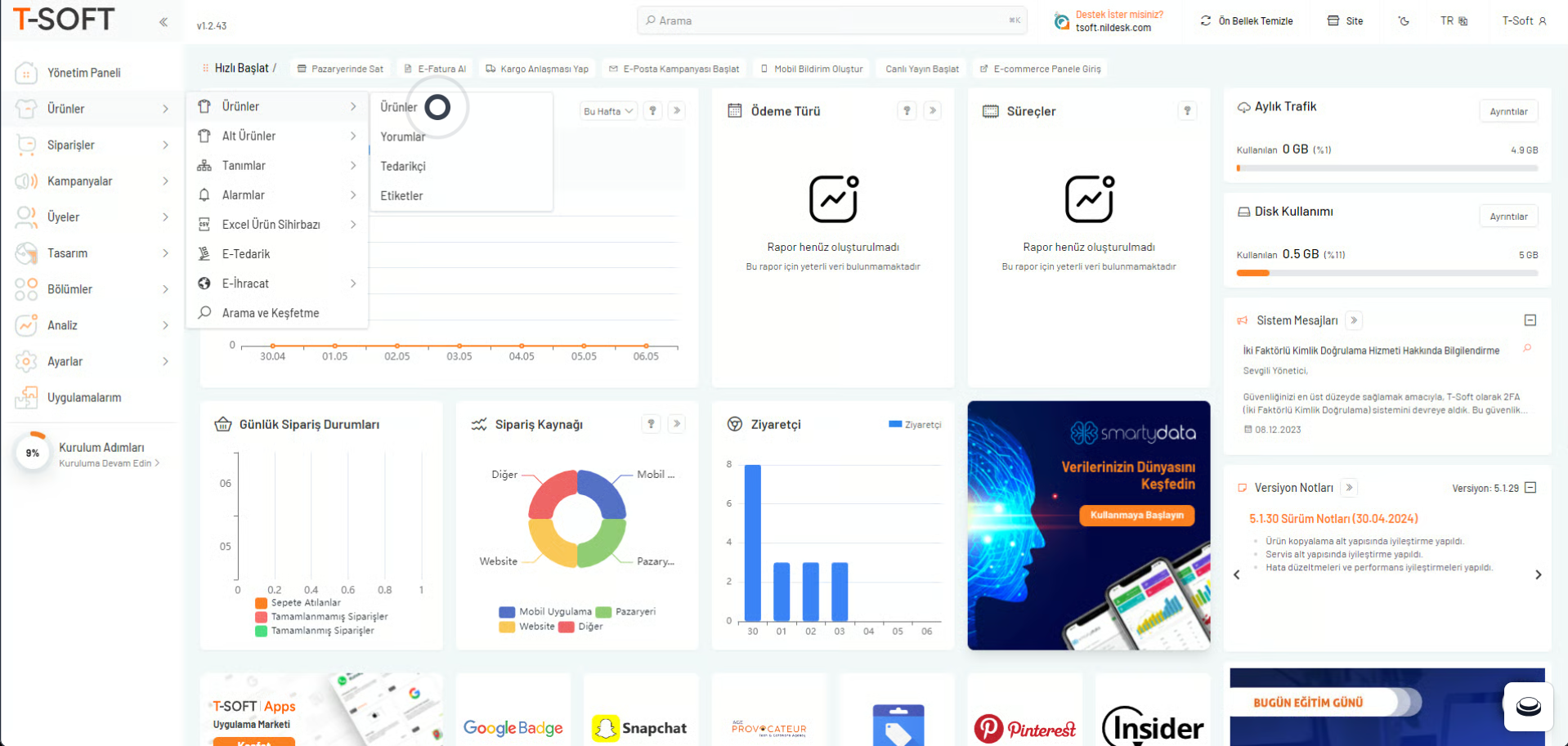The width and height of the screenshot is (1568, 746).
Task: Open the Arama ve Keşfetme menu item
Action: (271, 313)
